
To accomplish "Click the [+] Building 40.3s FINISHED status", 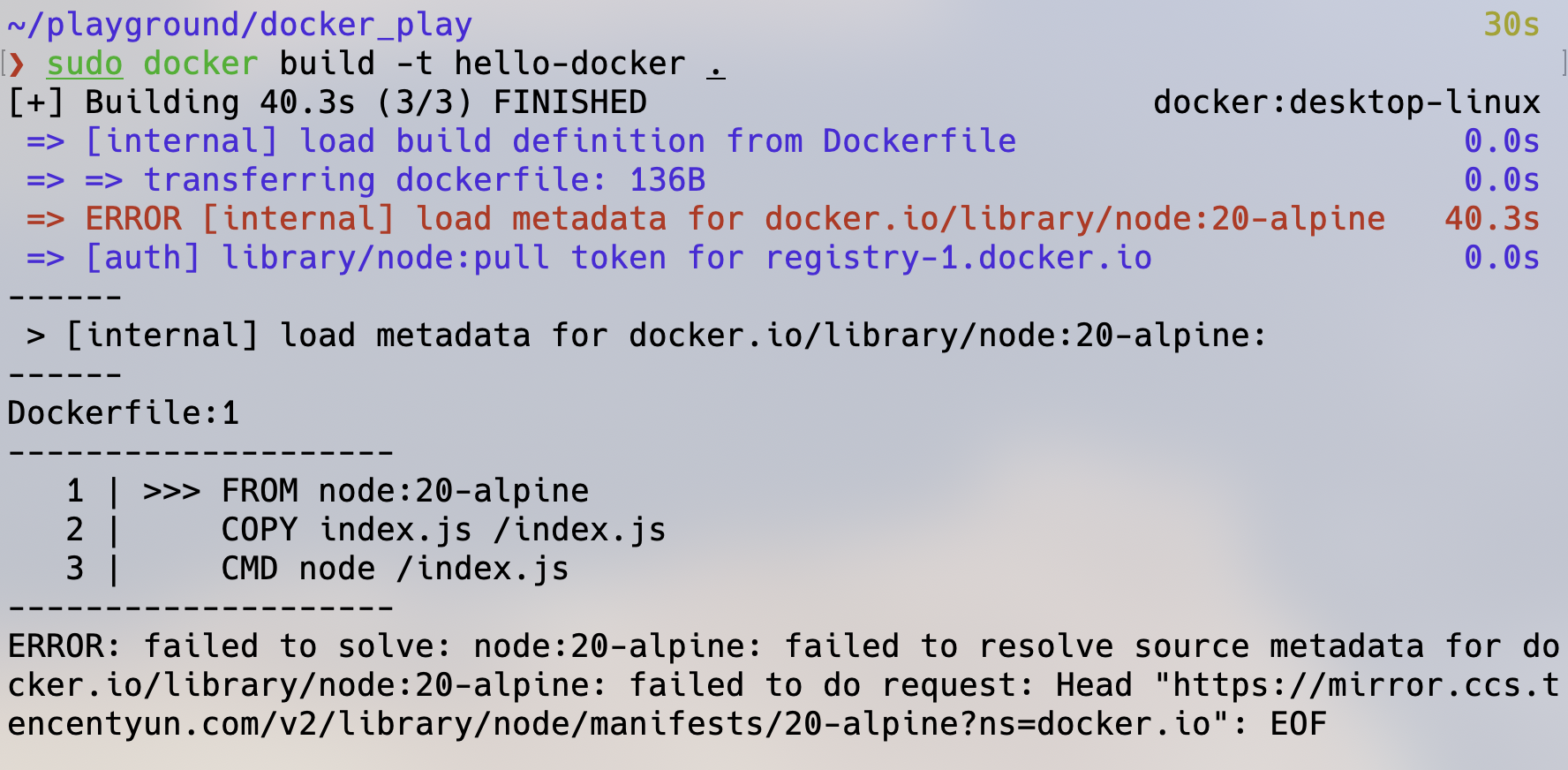I will [x=327, y=102].
